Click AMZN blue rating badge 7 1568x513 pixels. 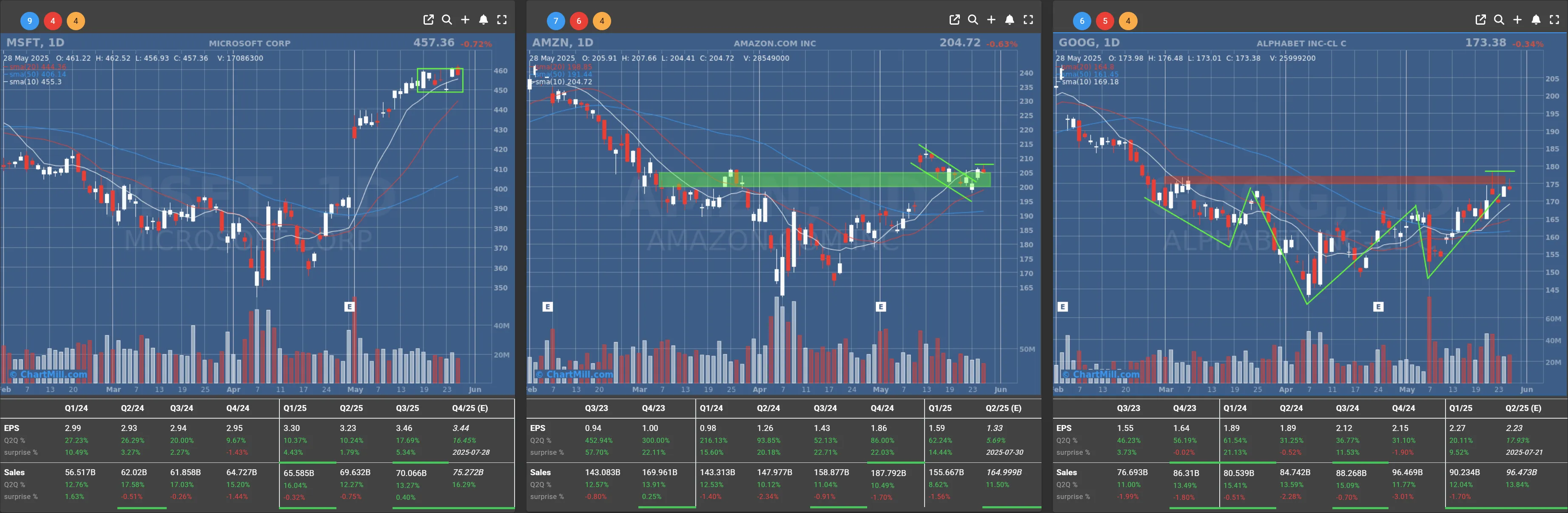[555, 21]
